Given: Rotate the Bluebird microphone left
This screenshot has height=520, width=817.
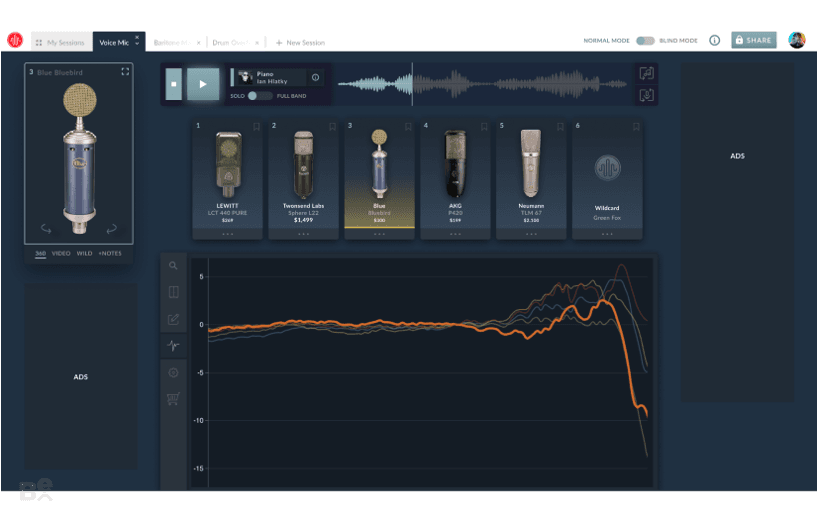Looking at the screenshot, I should coord(46,229).
